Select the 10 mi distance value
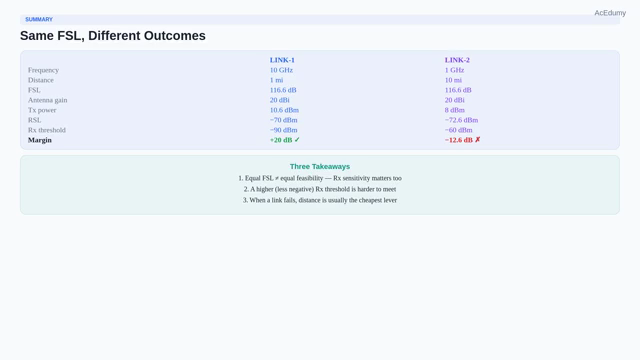The width and height of the screenshot is (640, 360). [453, 80]
